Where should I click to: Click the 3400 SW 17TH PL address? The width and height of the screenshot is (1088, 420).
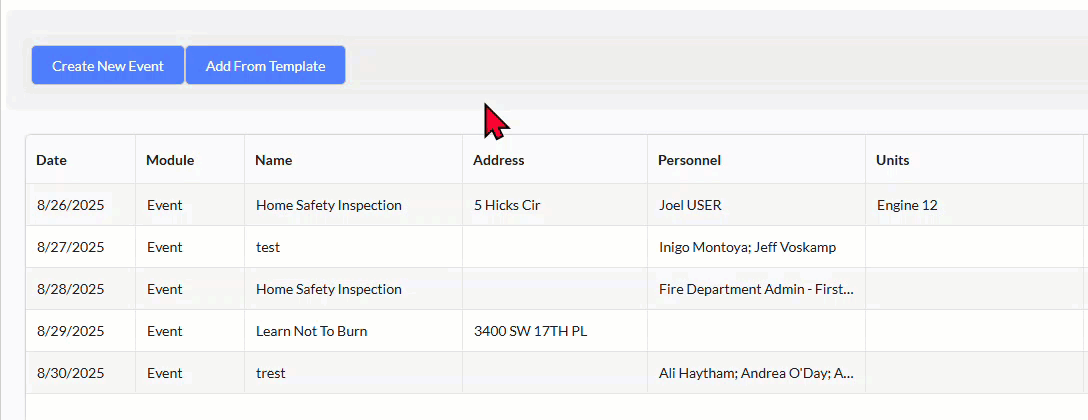click(x=530, y=331)
